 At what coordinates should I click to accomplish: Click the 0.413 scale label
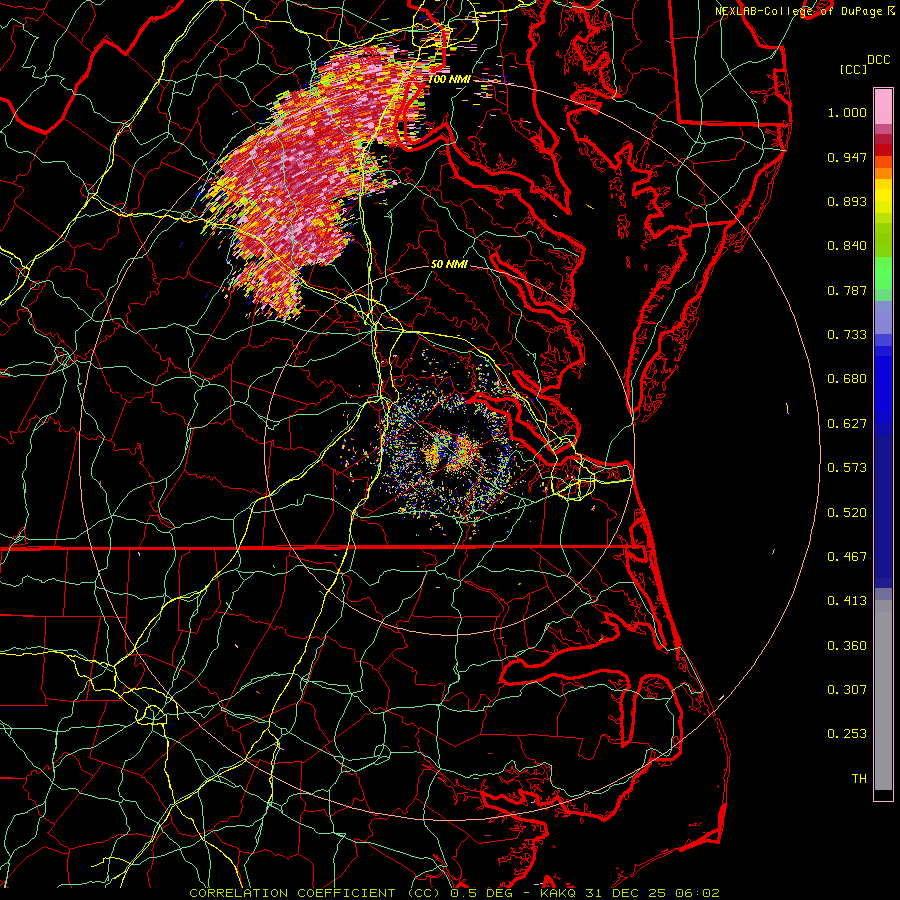click(847, 601)
